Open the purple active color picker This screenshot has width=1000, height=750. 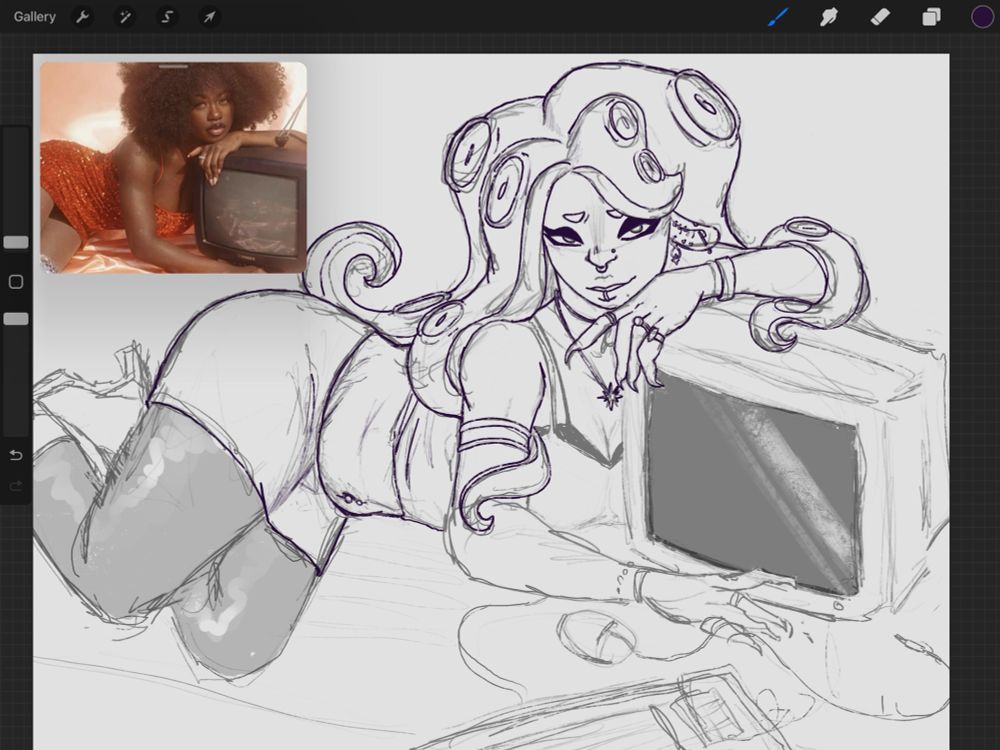982,17
